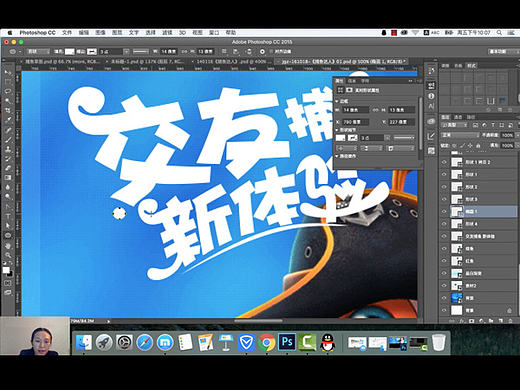Open the 滤镜 menu
Image resolution: width=520 pixels, height=390 pixels.
point(167,32)
